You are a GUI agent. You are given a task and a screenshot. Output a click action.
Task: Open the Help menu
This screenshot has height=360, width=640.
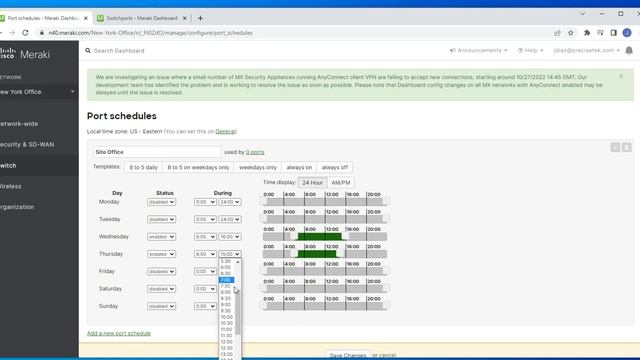[531, 50]
